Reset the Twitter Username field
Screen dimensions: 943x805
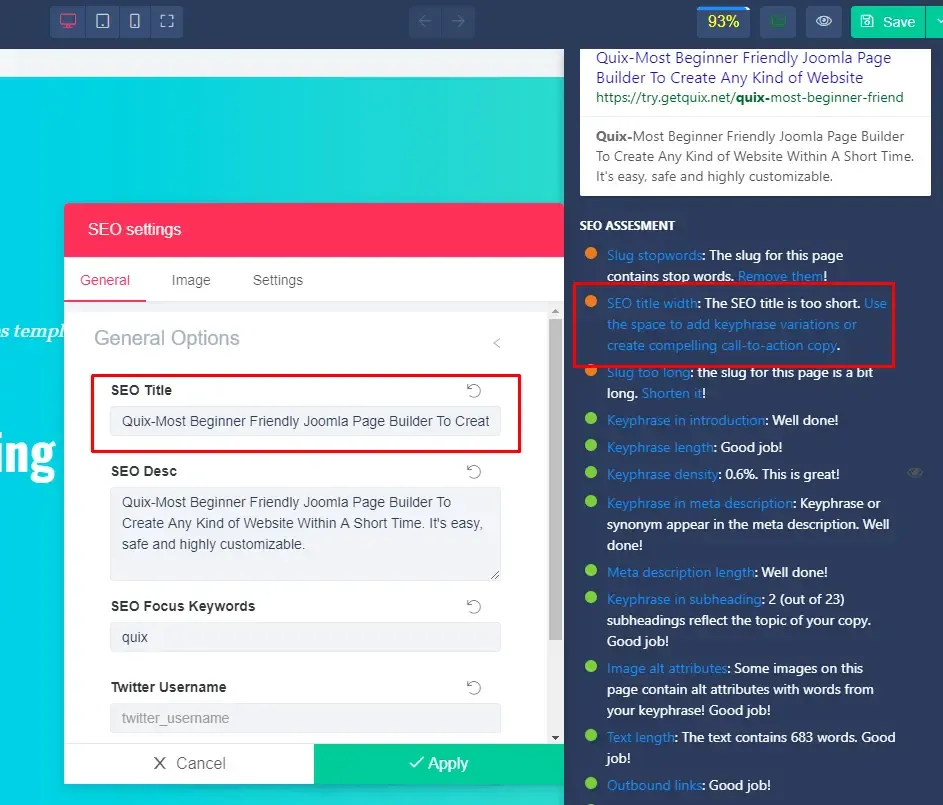point(474,688)
